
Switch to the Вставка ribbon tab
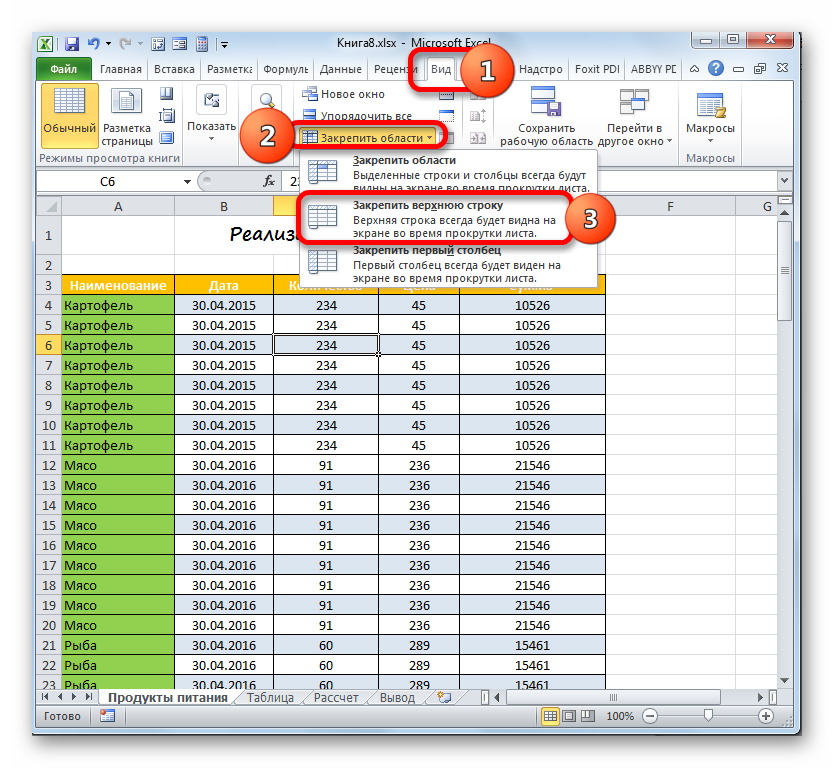[174, 69]
